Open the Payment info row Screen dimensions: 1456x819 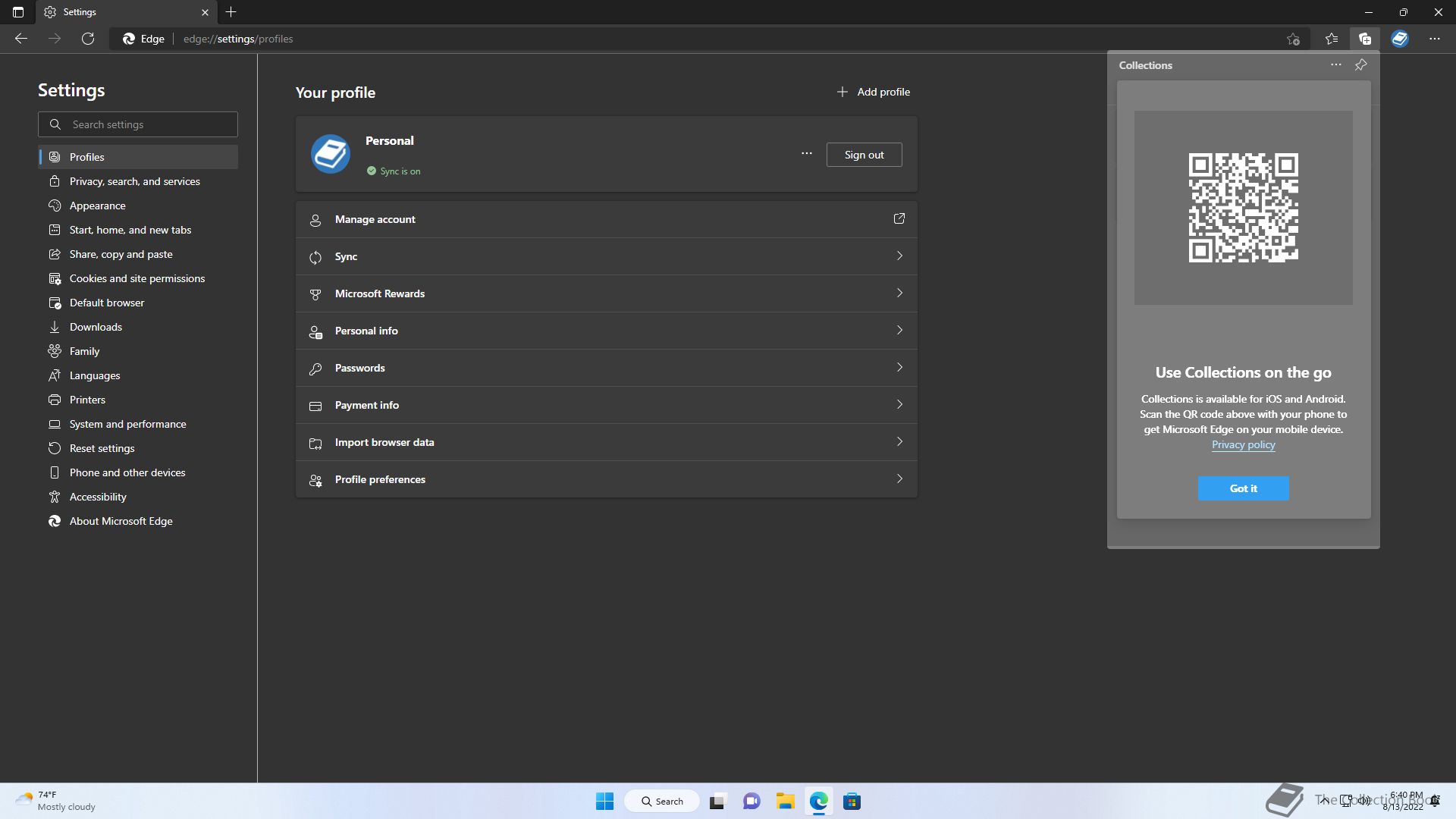[607, 405]
